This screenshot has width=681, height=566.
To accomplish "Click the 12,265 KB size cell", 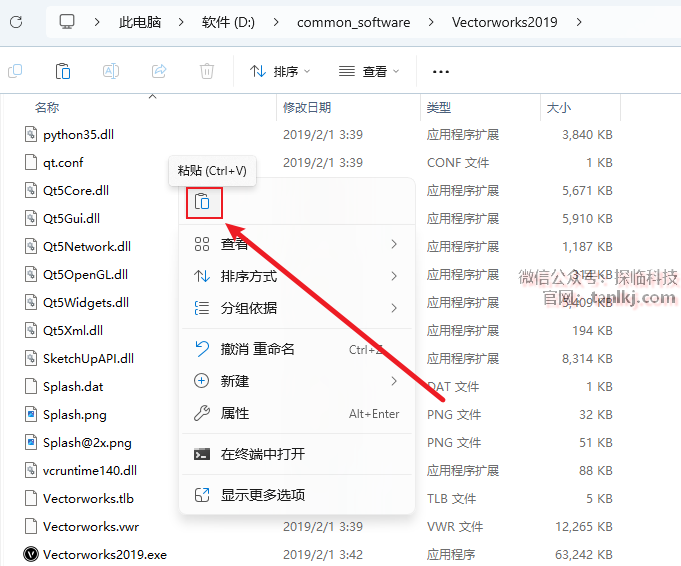I will click(x=584, y=527).
